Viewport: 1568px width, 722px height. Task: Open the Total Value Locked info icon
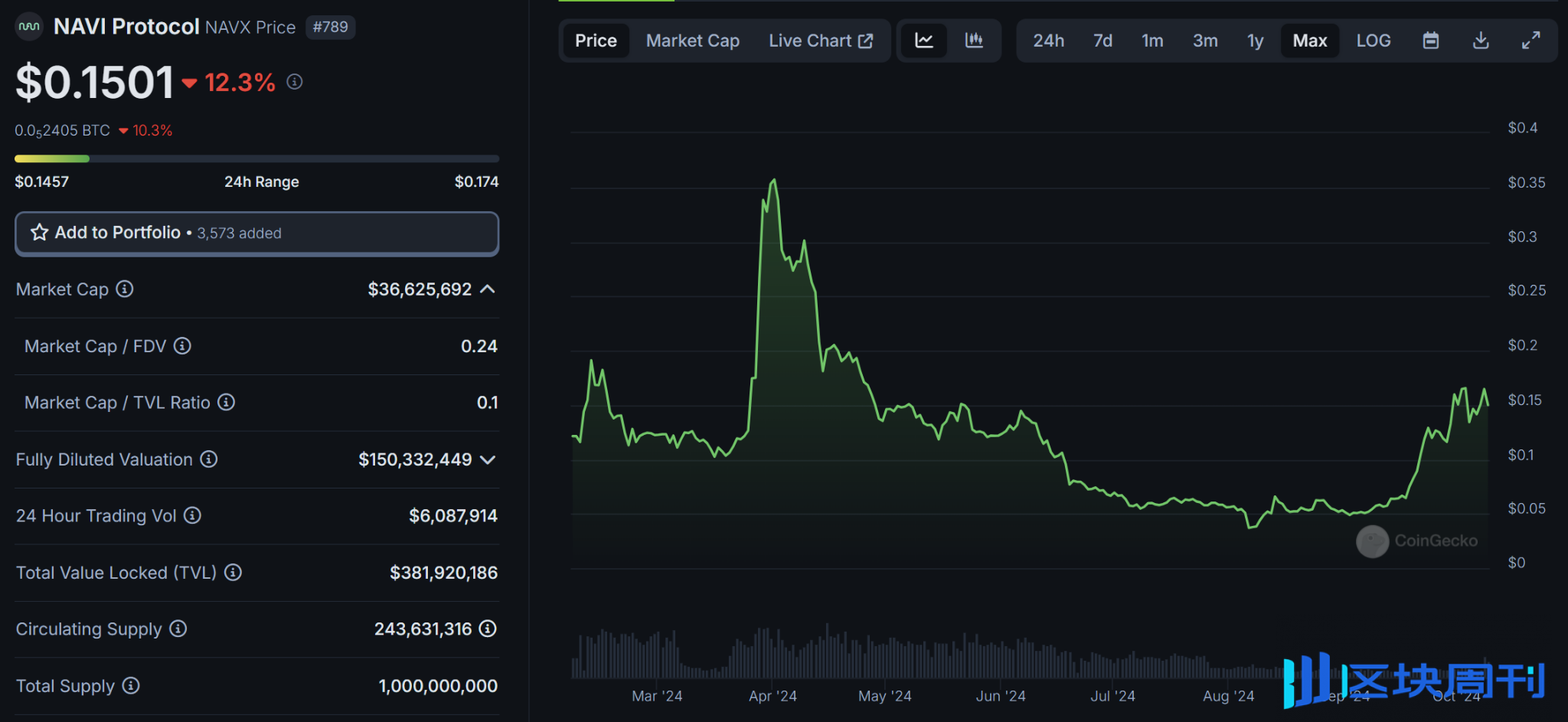pyautogui.click(x=234, y=573)
